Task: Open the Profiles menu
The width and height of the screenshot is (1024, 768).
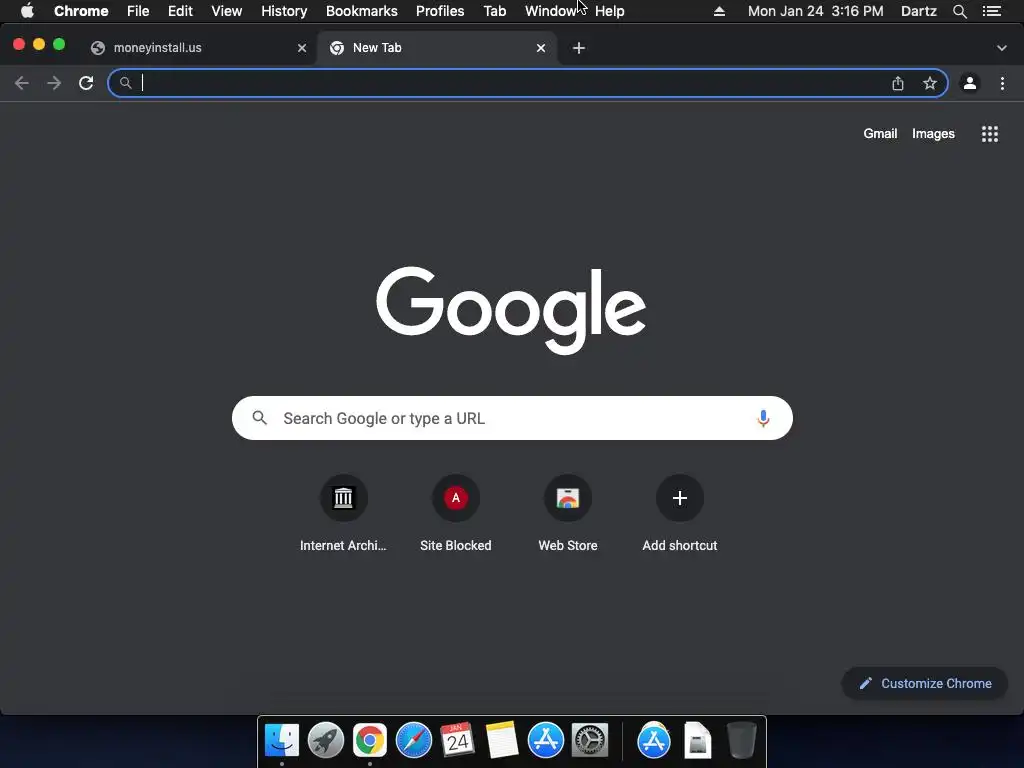Action: 440,11
